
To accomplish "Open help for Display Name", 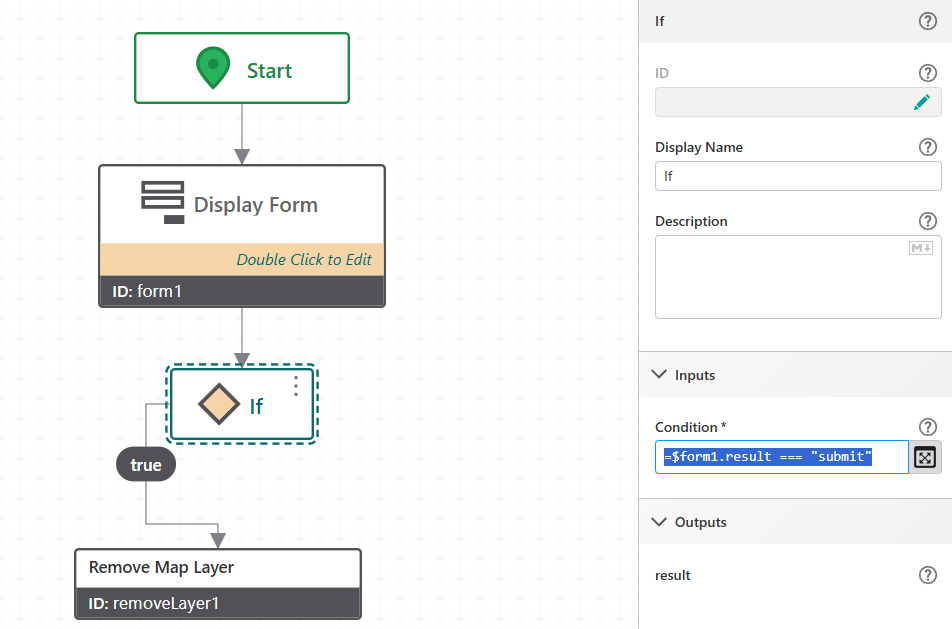I will click(927, 147).
